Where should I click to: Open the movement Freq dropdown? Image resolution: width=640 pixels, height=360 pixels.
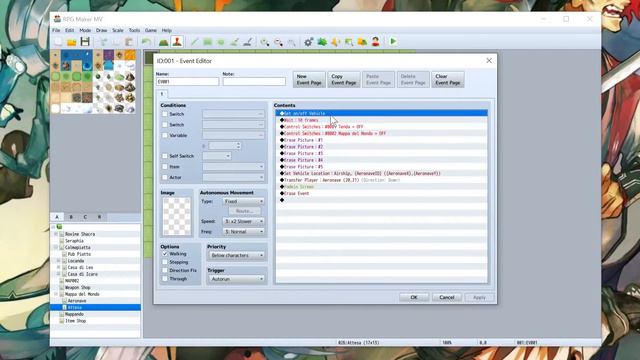[244, 231]
